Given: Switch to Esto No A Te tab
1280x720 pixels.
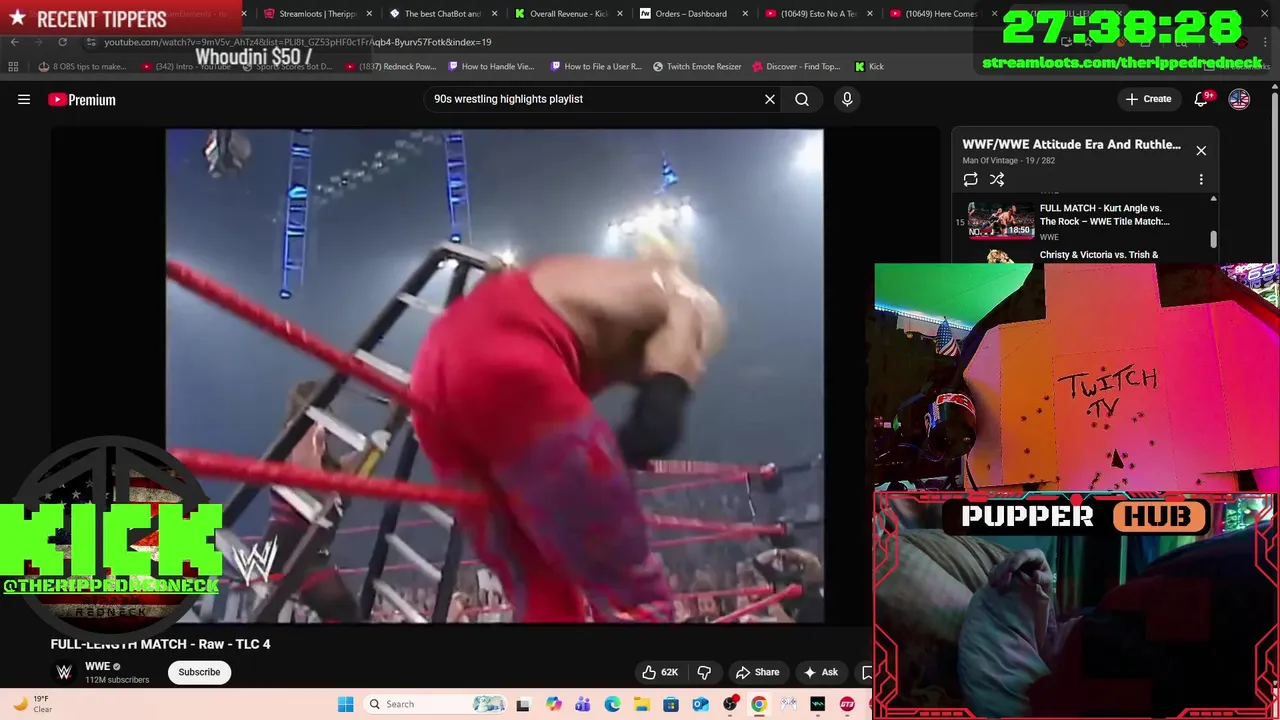Looking at the screenshot, I should pyautogui.click(x=818, y=14).
